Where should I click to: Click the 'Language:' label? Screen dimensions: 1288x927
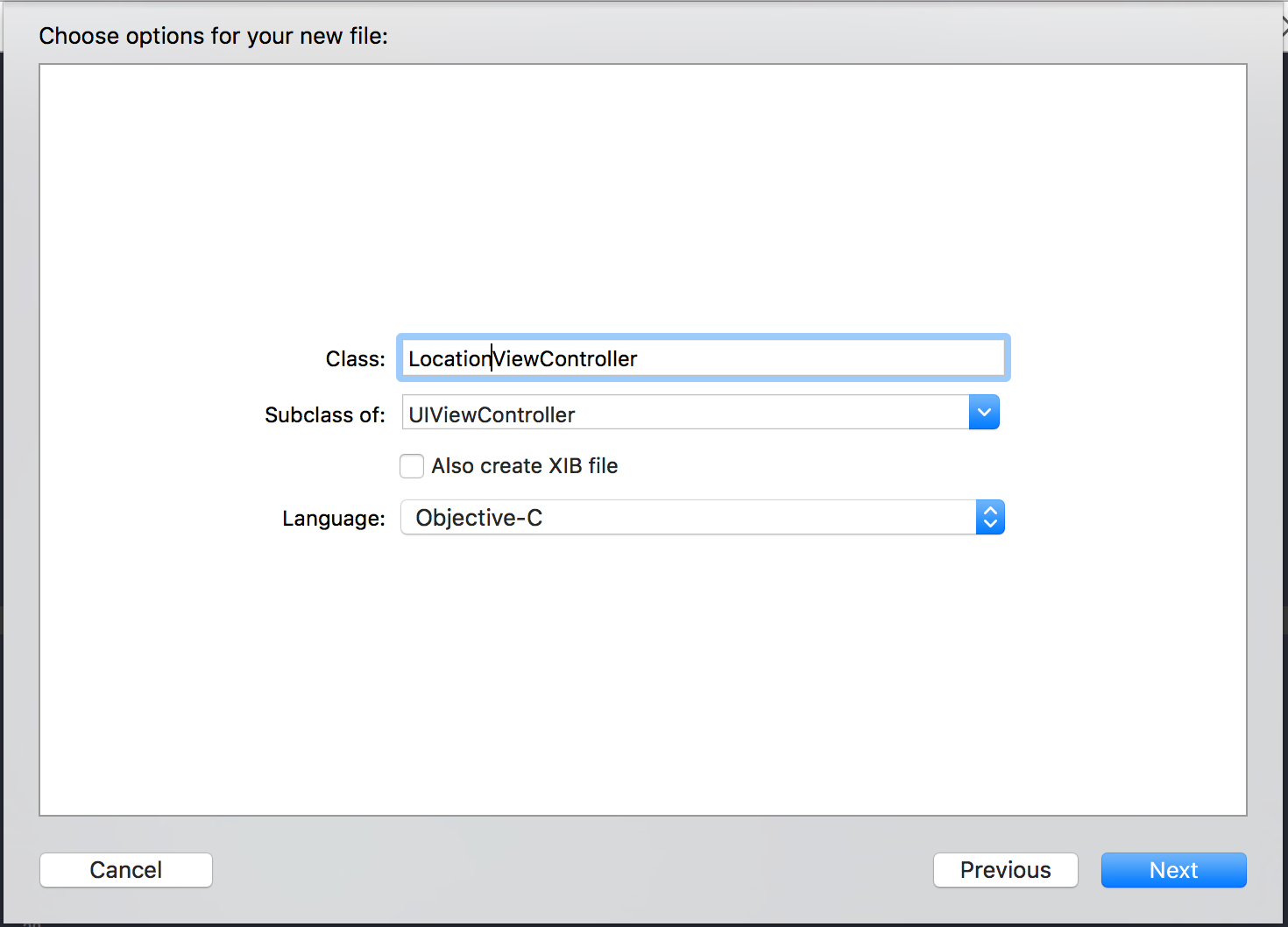coord(334,519)
